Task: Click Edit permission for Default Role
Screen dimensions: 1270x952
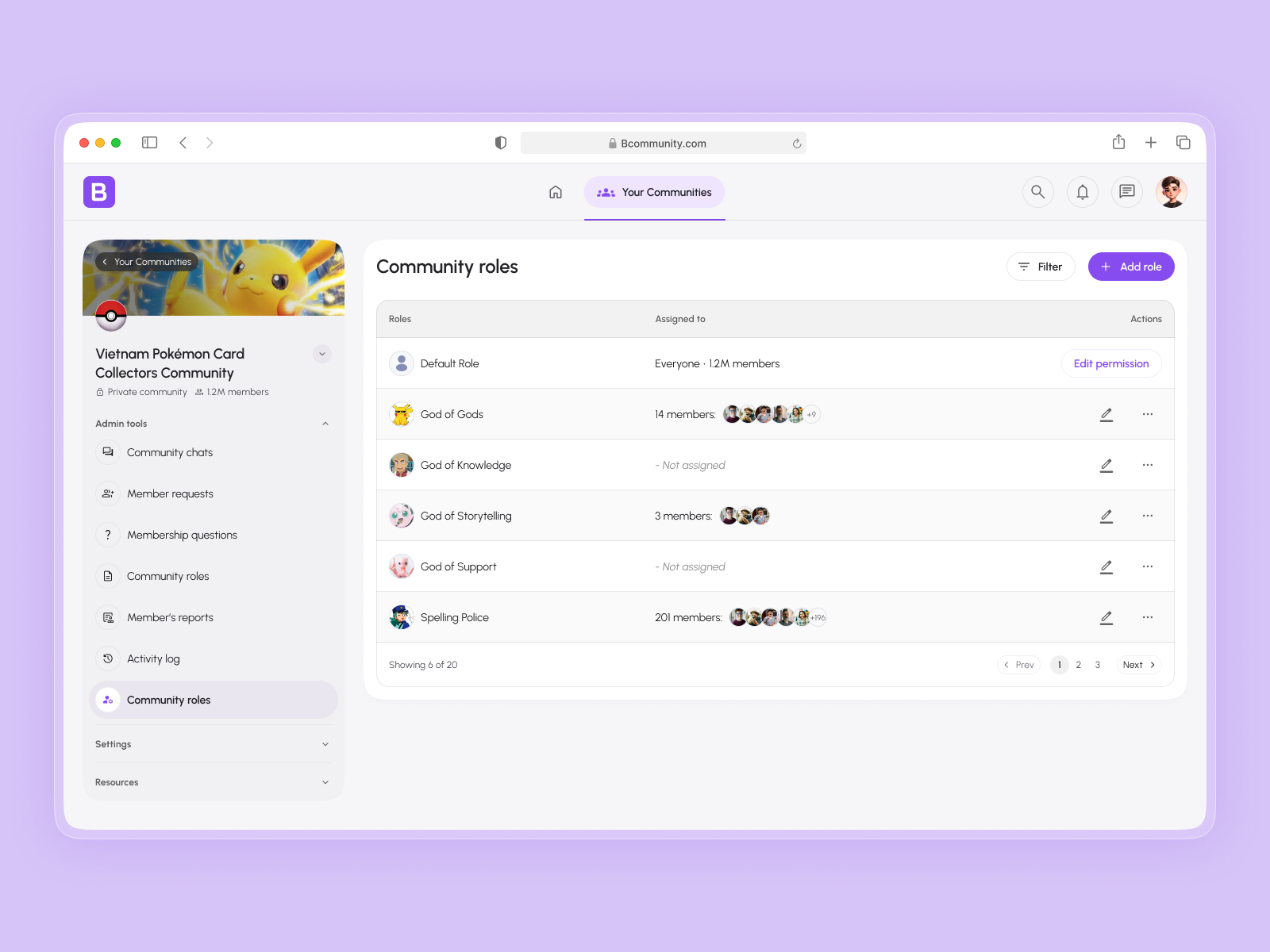Action: pos(1111,363)
